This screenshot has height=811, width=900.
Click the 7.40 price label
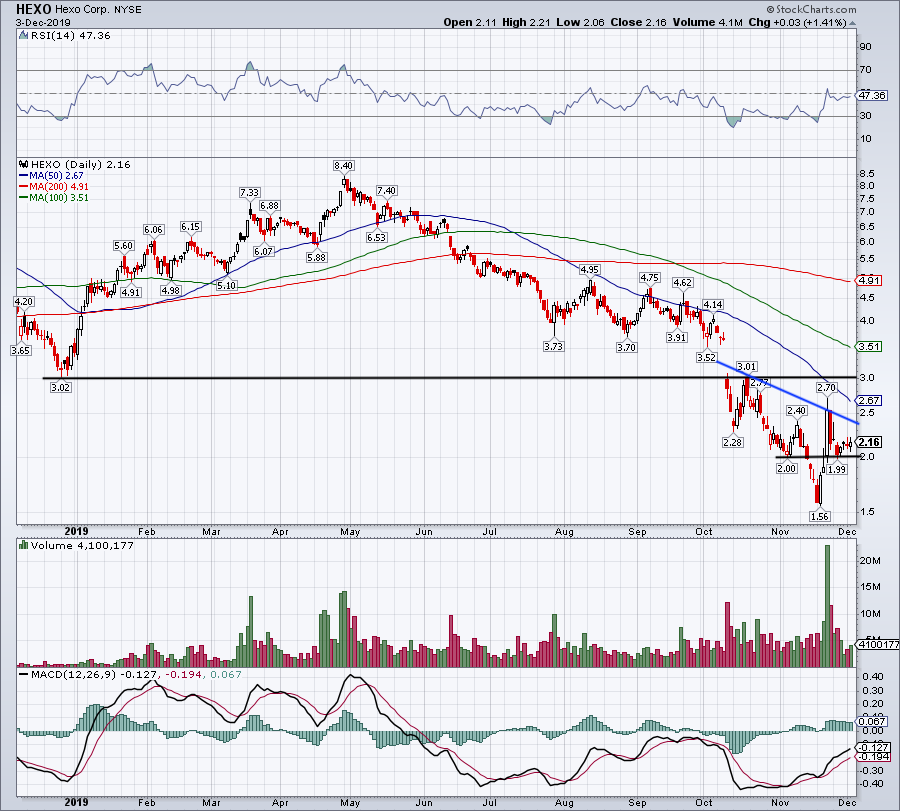(x=386, y=191)
